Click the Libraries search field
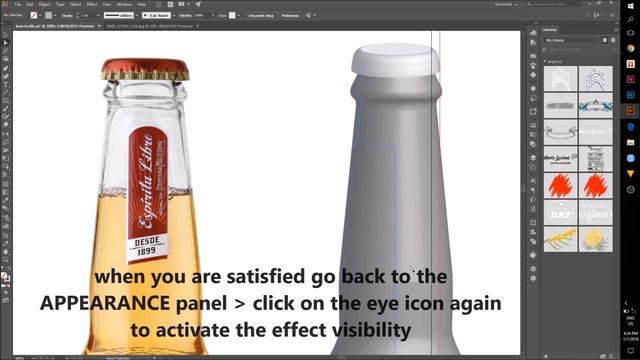The width and height of the screenshot is (640, 360). 580,50
